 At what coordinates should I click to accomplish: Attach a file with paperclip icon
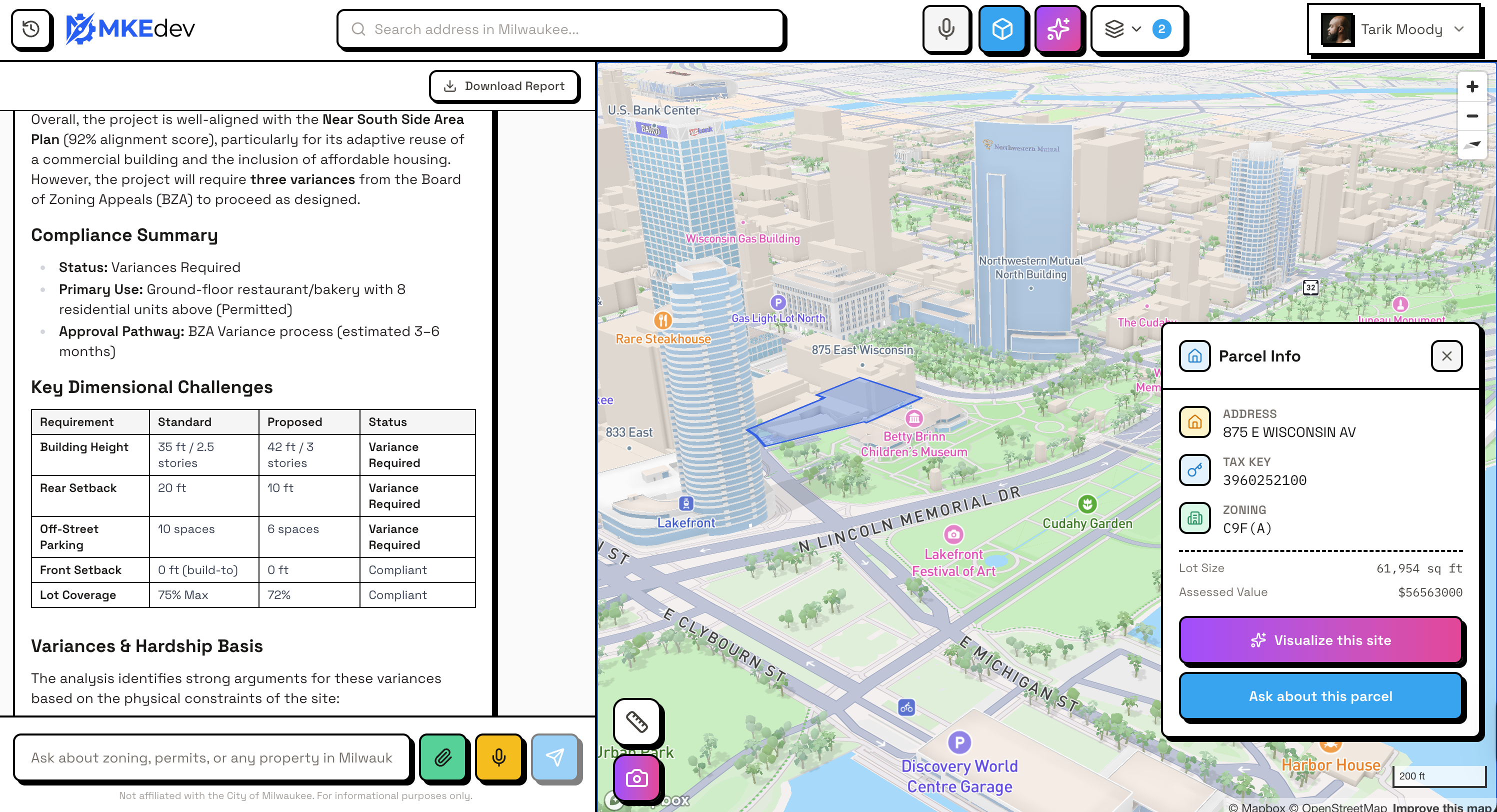pos(443,757)
